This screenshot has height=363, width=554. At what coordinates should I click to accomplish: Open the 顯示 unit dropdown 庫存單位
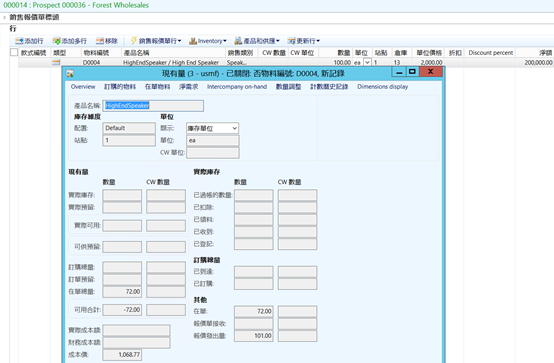click(x=212, y=128)
